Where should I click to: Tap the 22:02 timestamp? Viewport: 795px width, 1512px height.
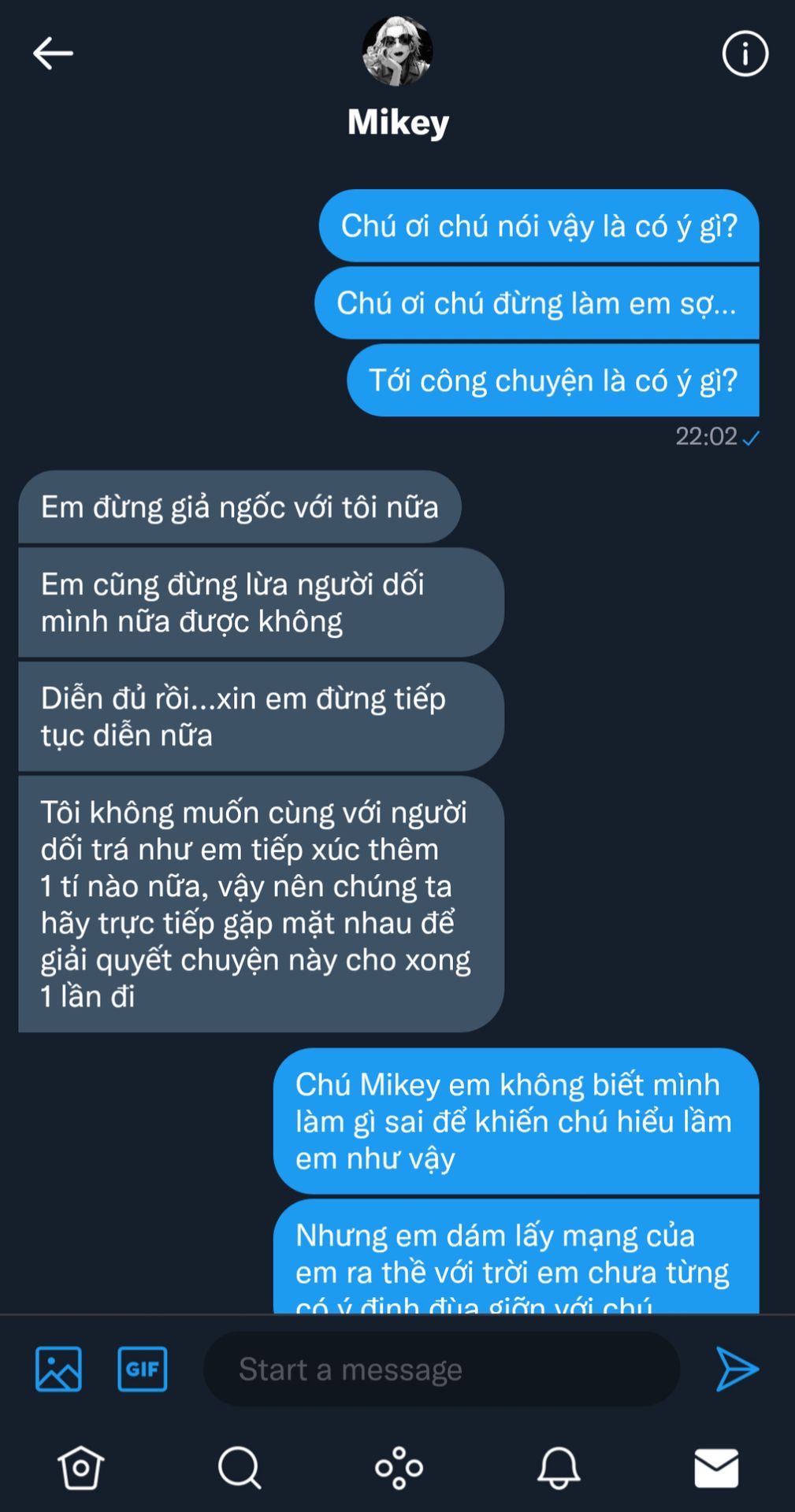[706, 436]
